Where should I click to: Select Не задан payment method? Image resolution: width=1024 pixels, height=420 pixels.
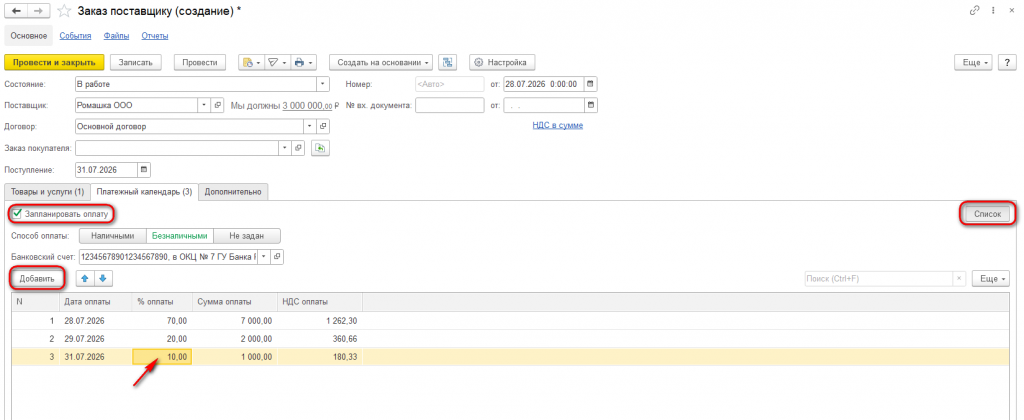[x=248, y=236]
